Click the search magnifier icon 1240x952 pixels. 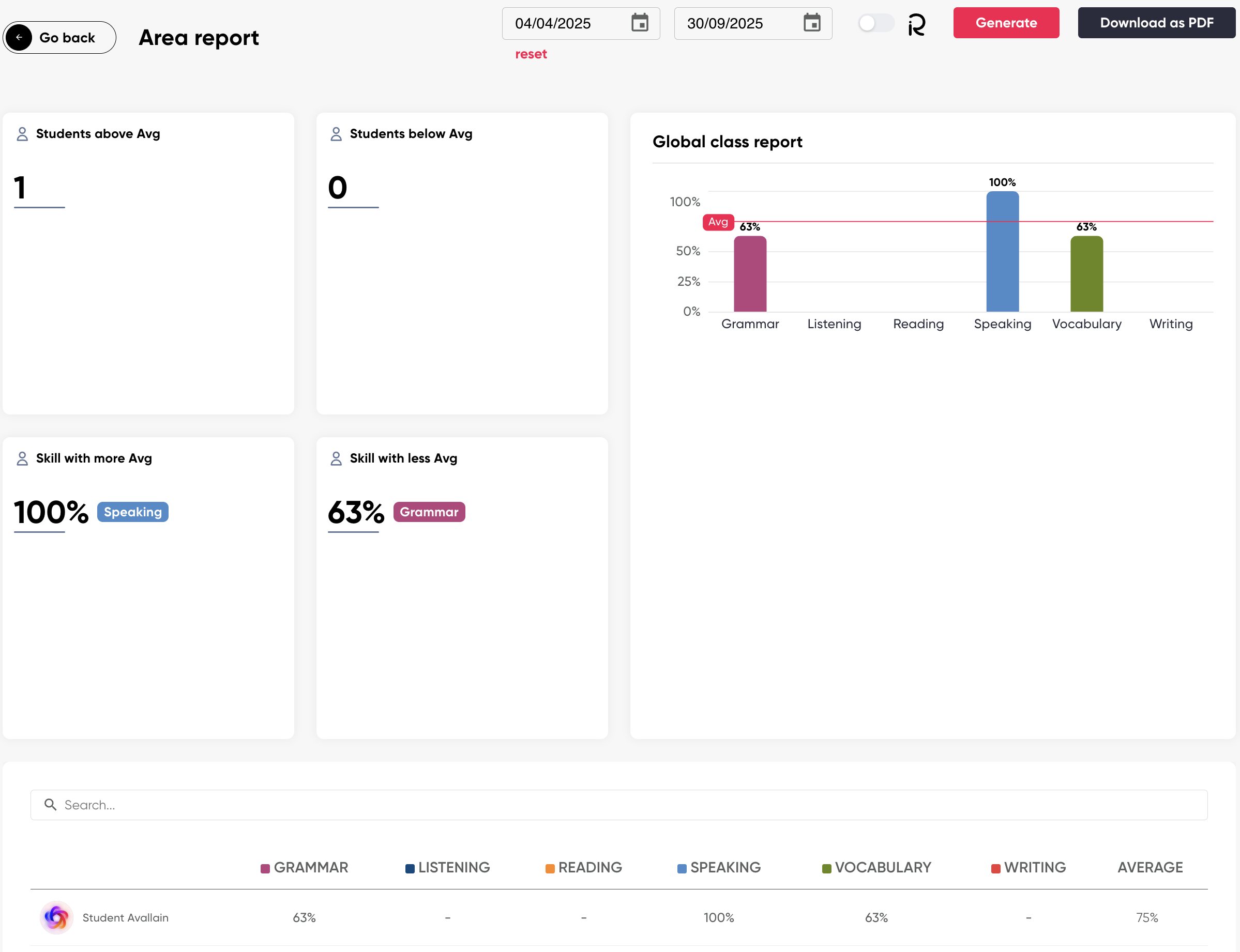coord(51,805)
